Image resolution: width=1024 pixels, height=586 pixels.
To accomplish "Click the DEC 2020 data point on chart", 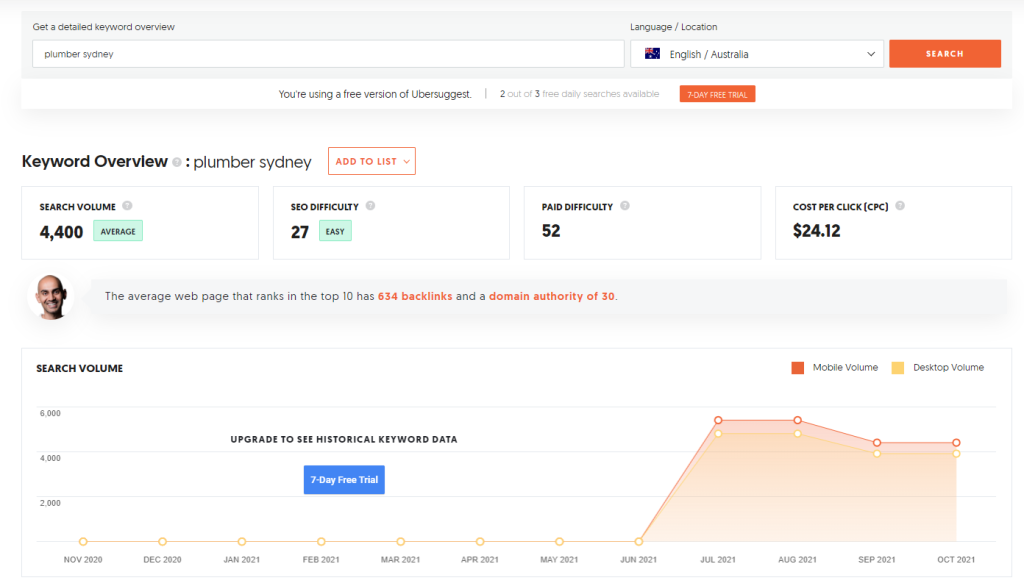I will pyautogui.click(x=163, y=542).
